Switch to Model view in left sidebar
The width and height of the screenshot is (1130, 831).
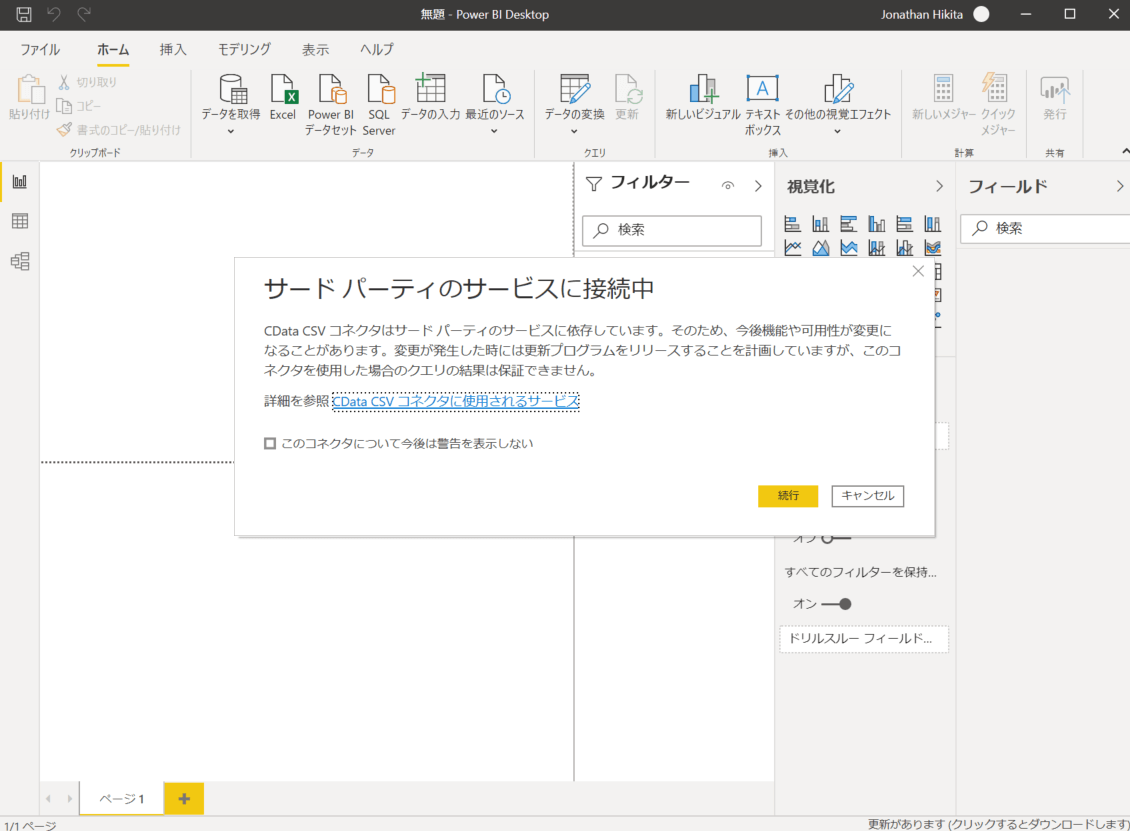[19, 261]
